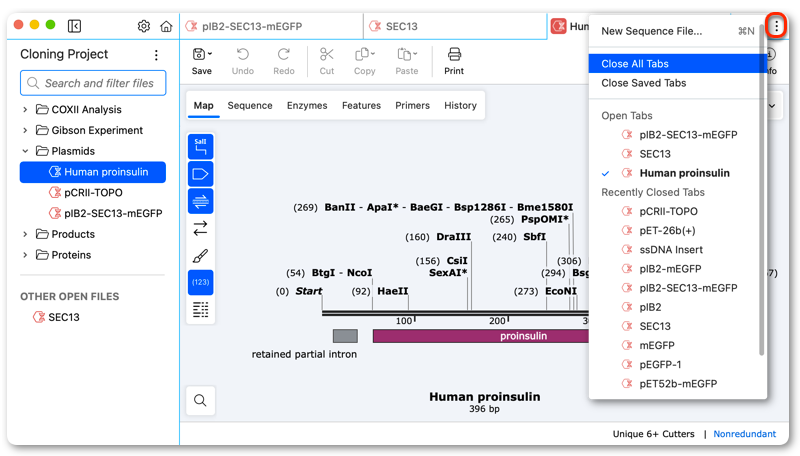
Task: Switch to the Primers view tab
Action: click(x=412, y=106)
